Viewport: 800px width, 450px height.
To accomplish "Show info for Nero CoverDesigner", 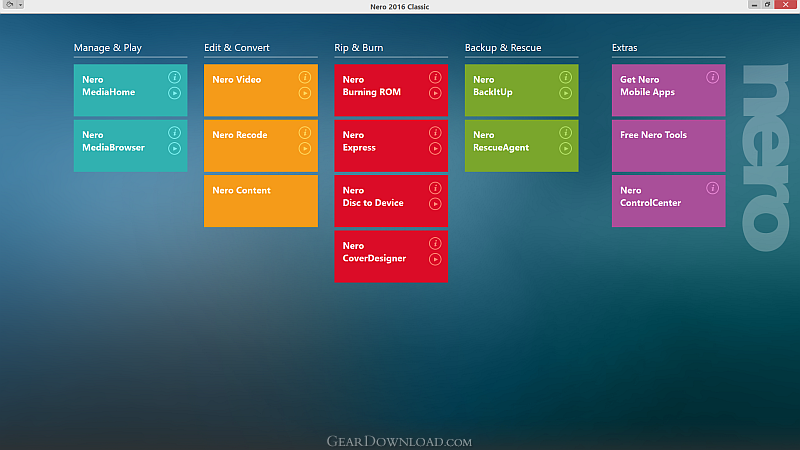I will [435, 243].
